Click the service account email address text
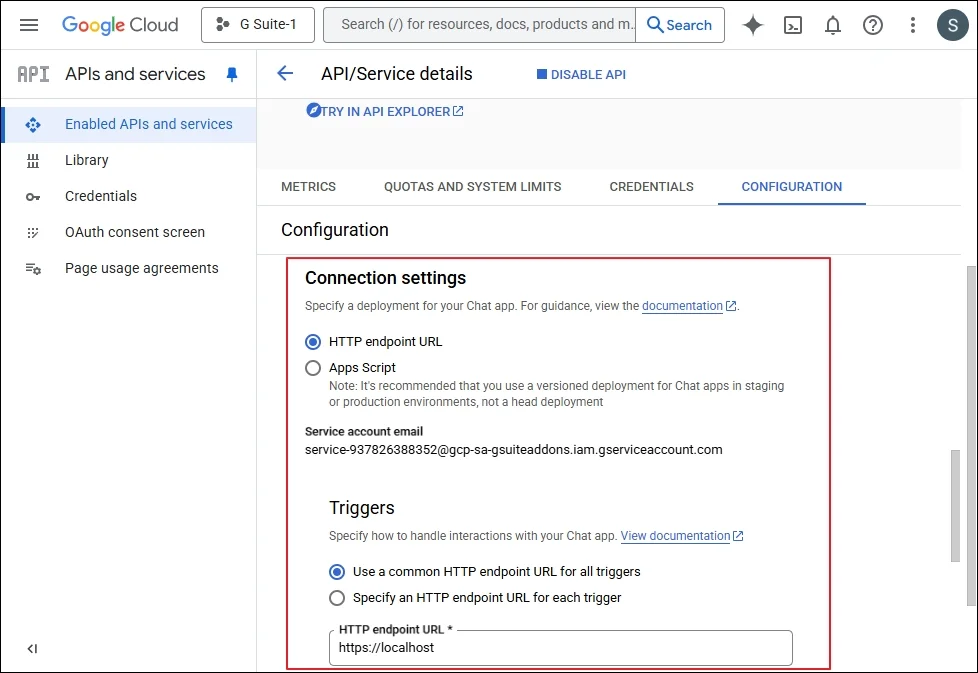Image resolution: width=978 pixels, height=673 pixels. click(513, 450)
